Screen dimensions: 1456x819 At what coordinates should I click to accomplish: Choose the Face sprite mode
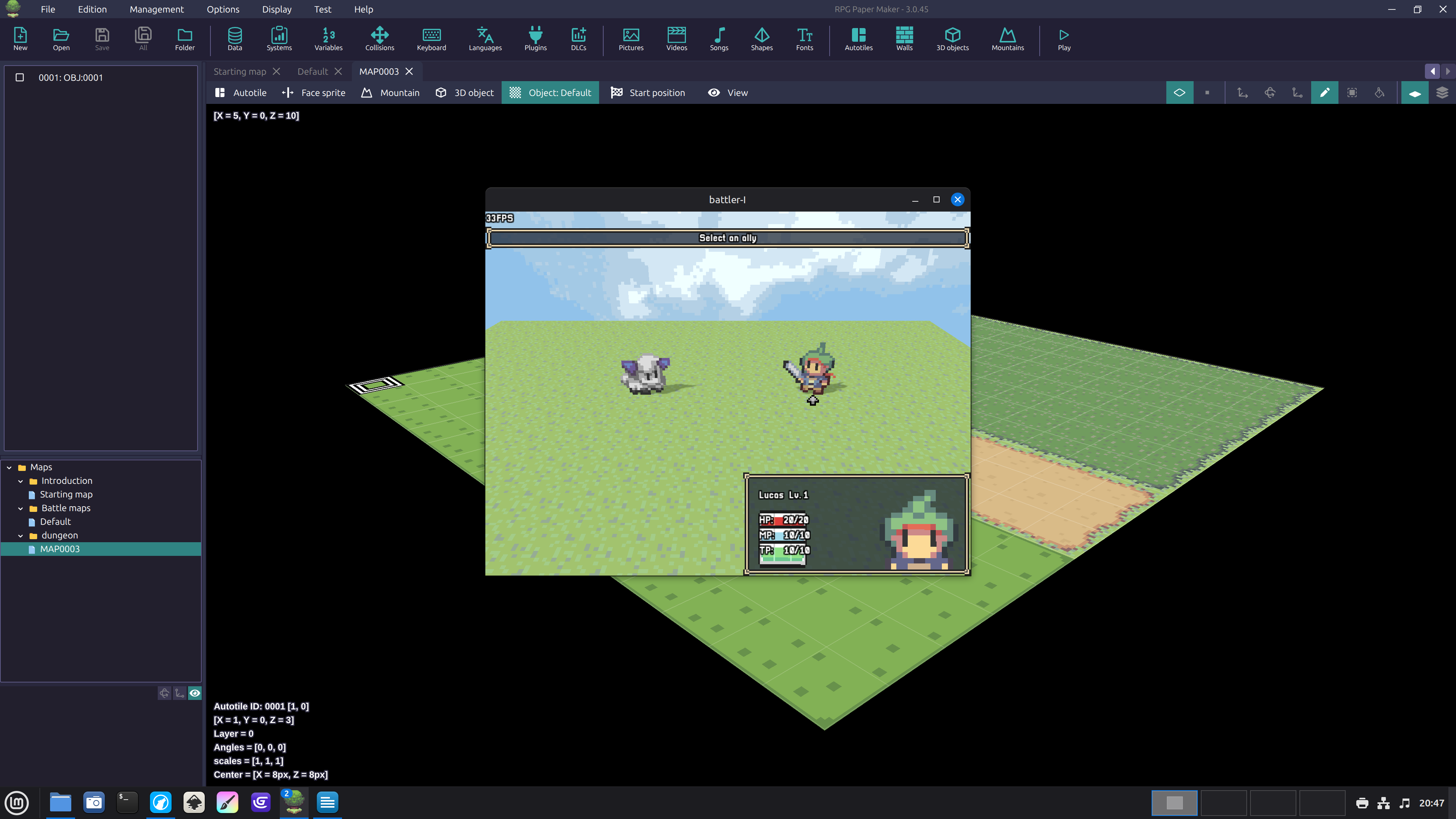point(314,93)
